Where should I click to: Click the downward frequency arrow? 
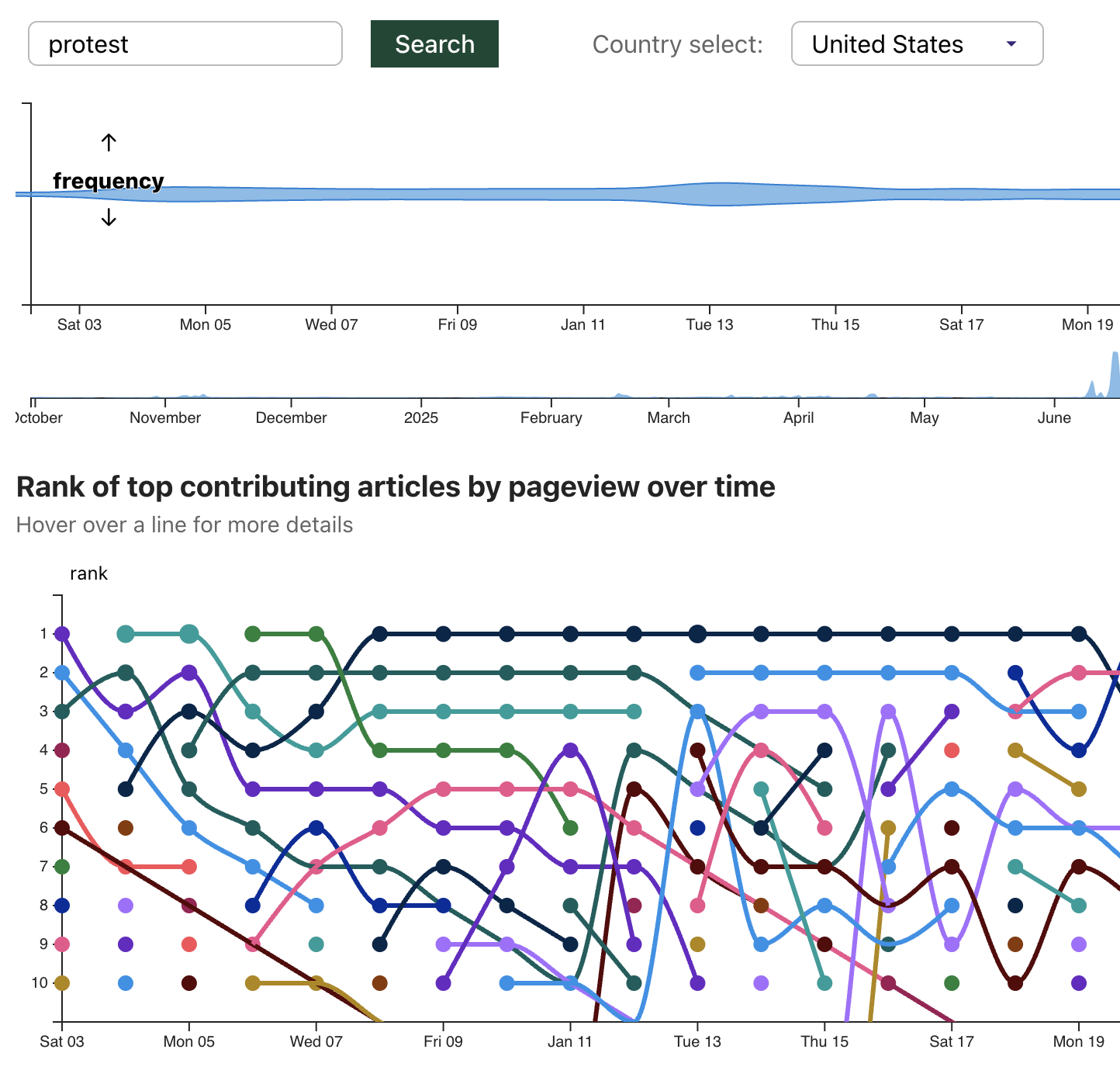(108, 218)
